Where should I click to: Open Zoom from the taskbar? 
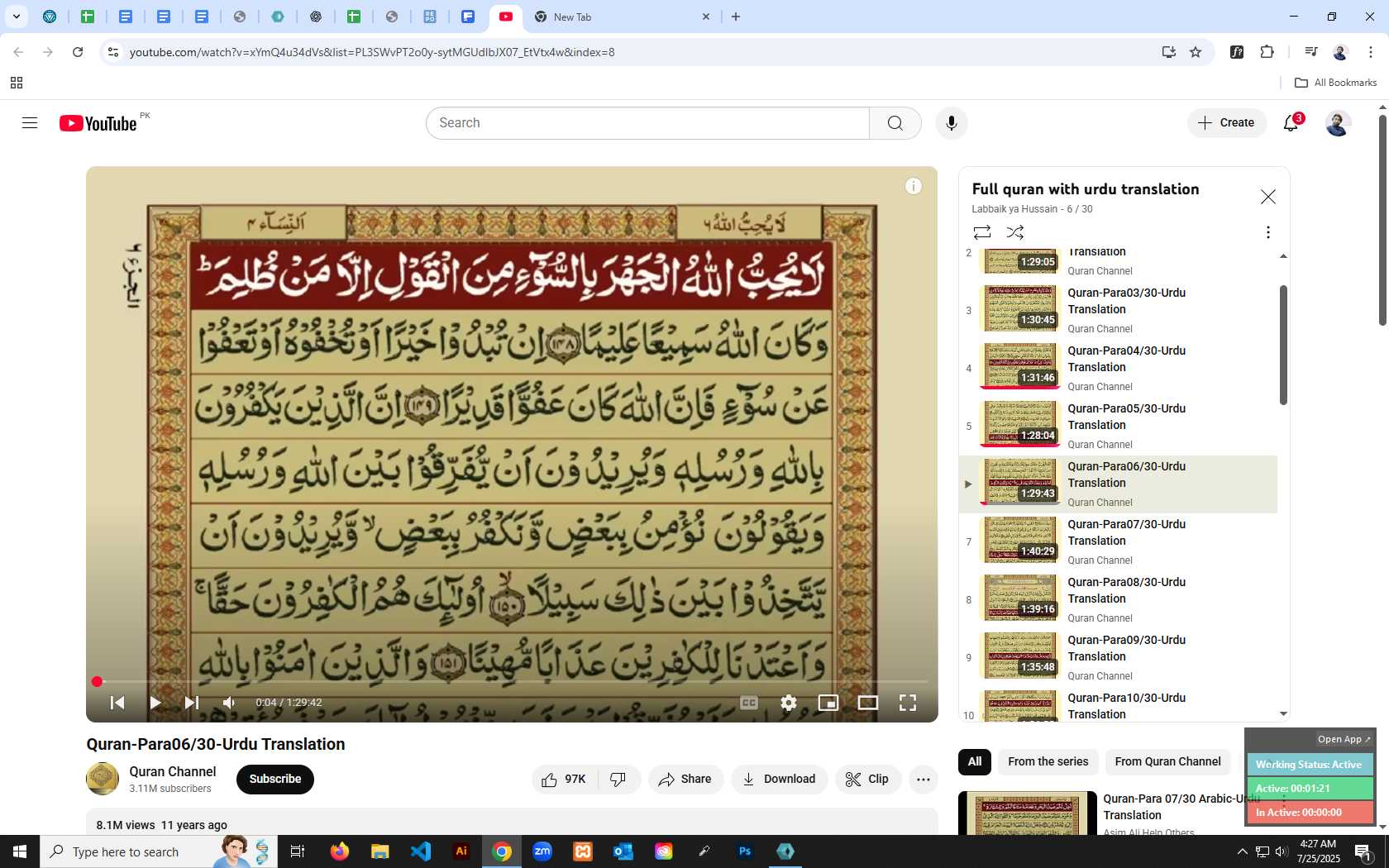point(542,851)
